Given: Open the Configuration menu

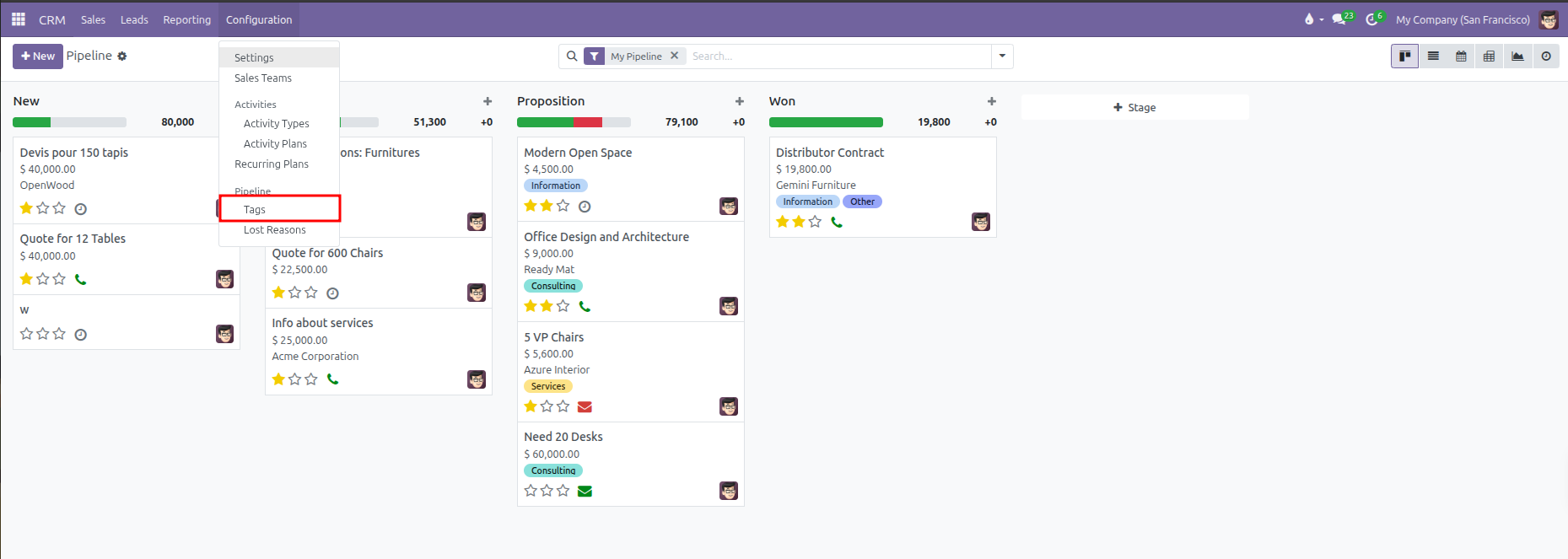Looking at the screenshot, I should click(x=259, y=19).
